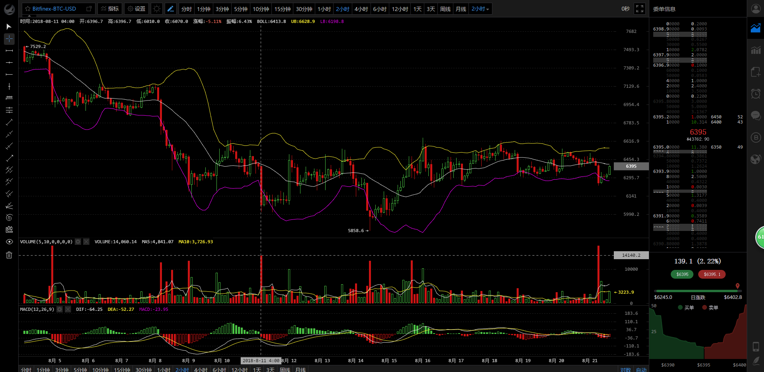This screenshot has width=764, height=372.
Task: Select the 周线 weekly interval
Action: 445,9
